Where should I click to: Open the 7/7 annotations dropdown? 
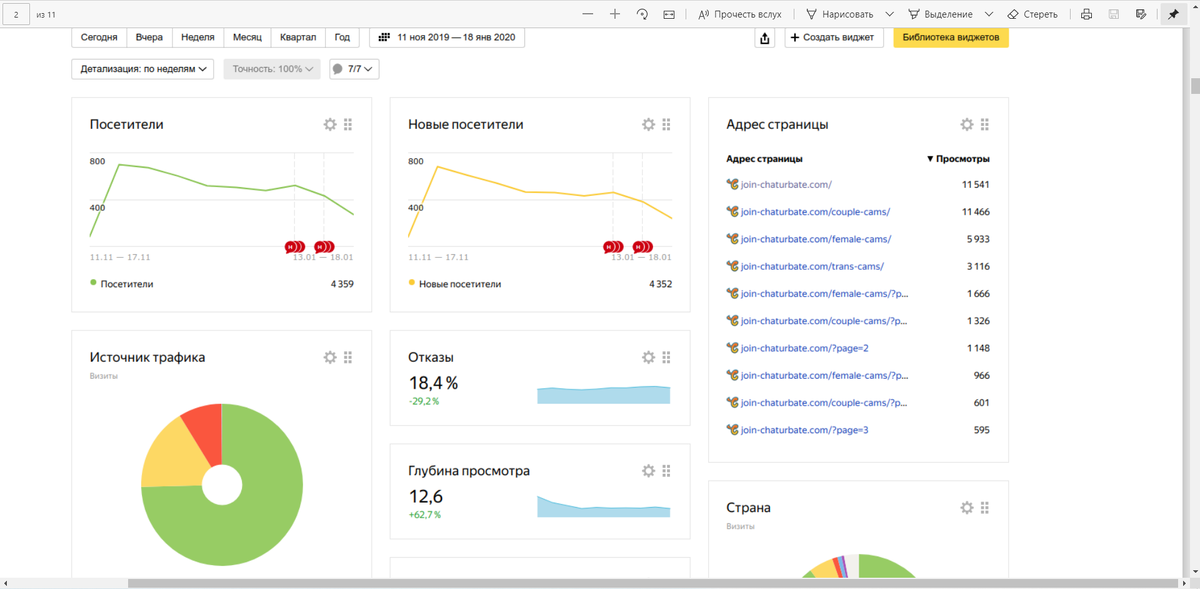[x=354, y=69]
